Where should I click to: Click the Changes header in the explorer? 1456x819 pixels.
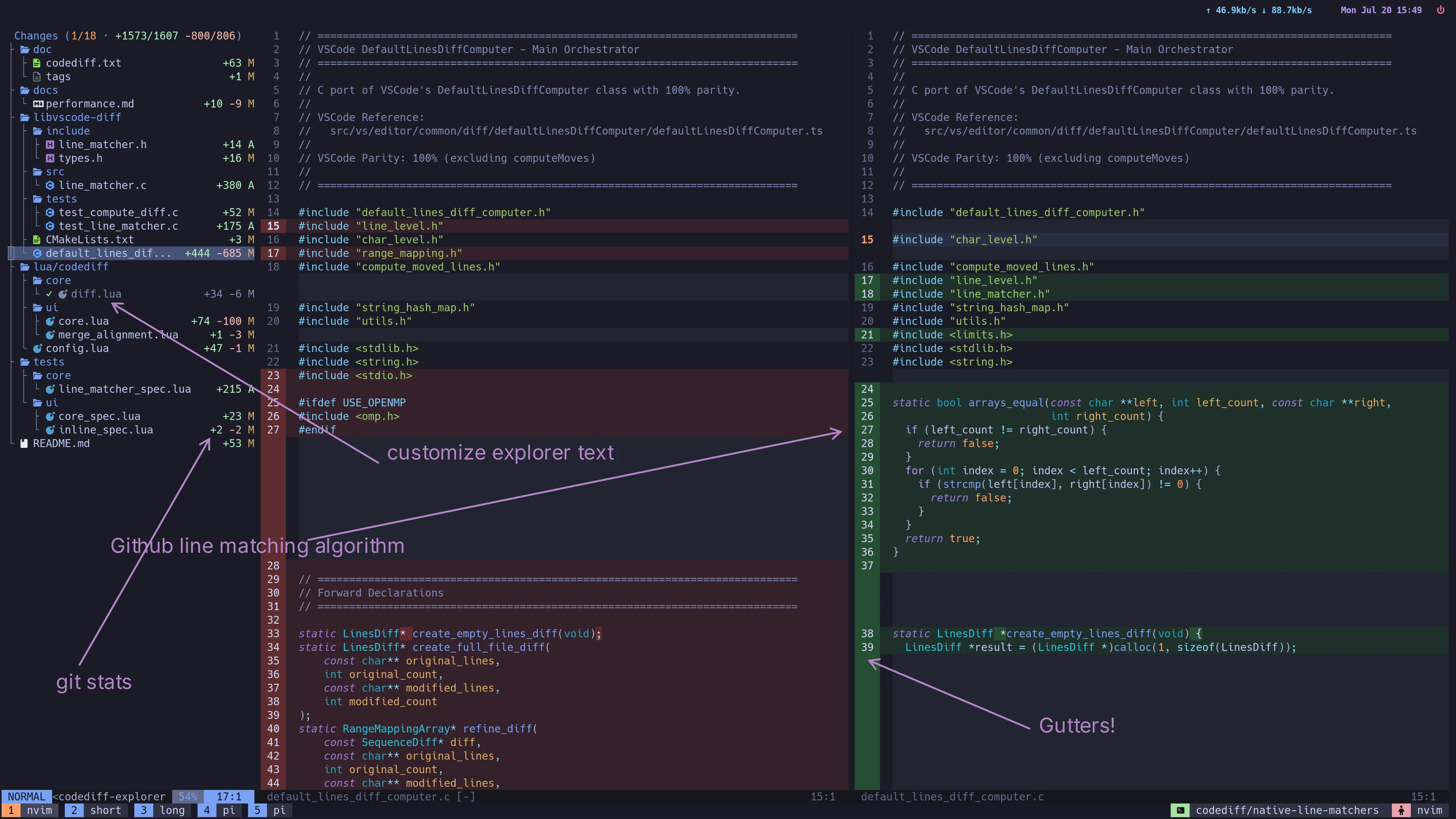pyautogui.click(x=128, y=36)
